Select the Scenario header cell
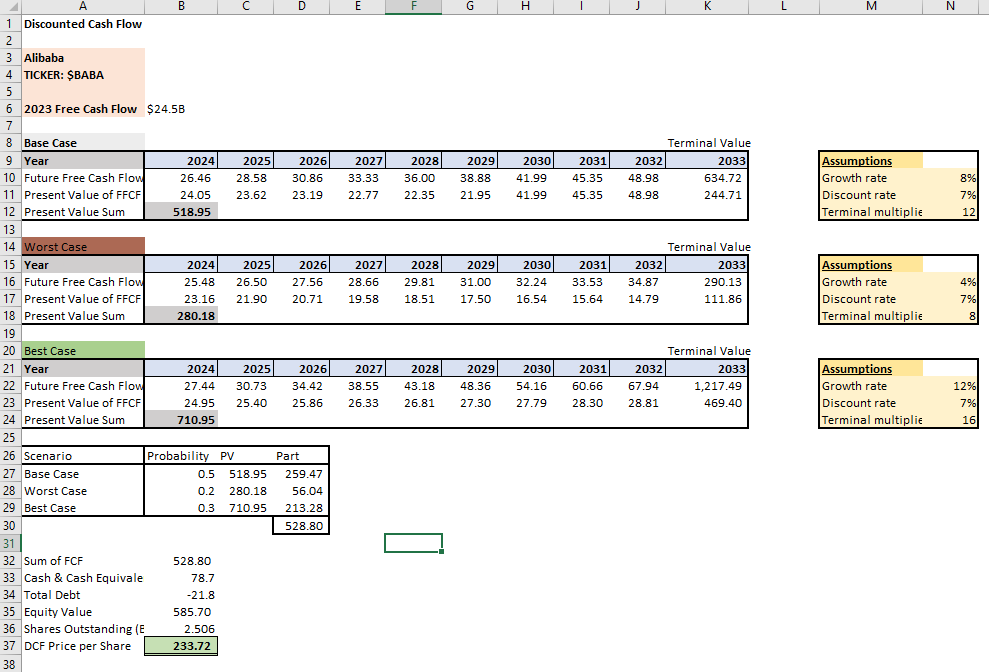Screen dimensions: 989x672 coord(83,456)
